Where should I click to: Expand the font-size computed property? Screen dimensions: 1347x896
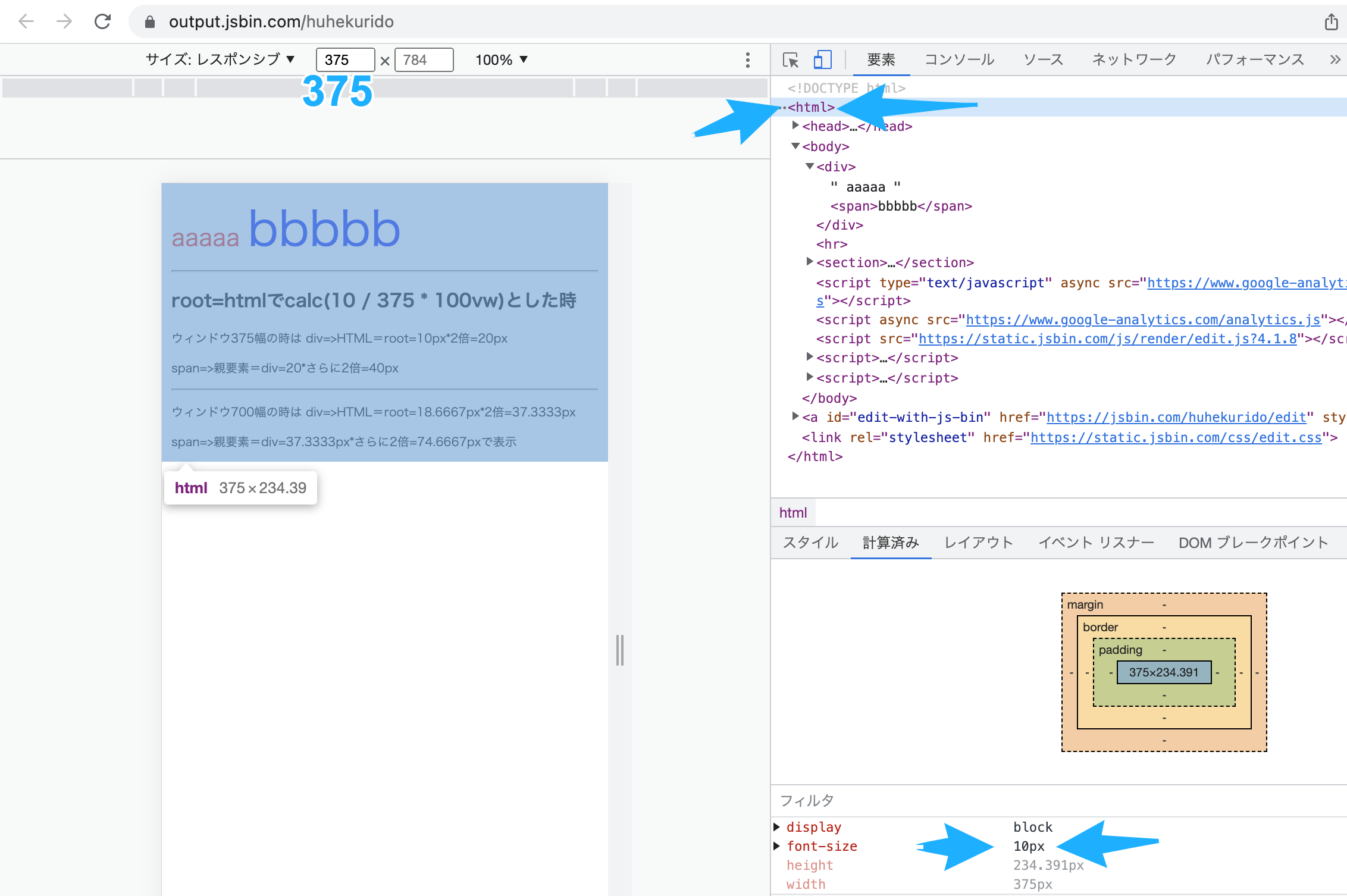click(776, 846)
